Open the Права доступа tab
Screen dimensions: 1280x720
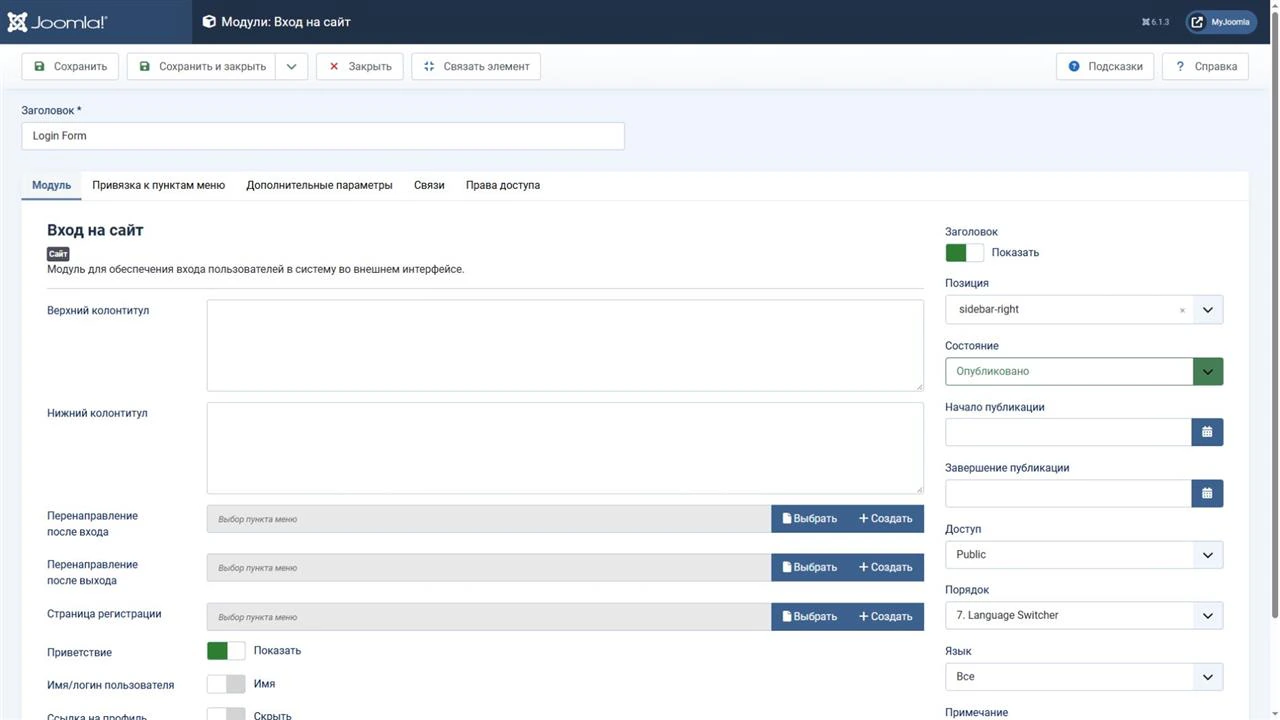point(503,185)
